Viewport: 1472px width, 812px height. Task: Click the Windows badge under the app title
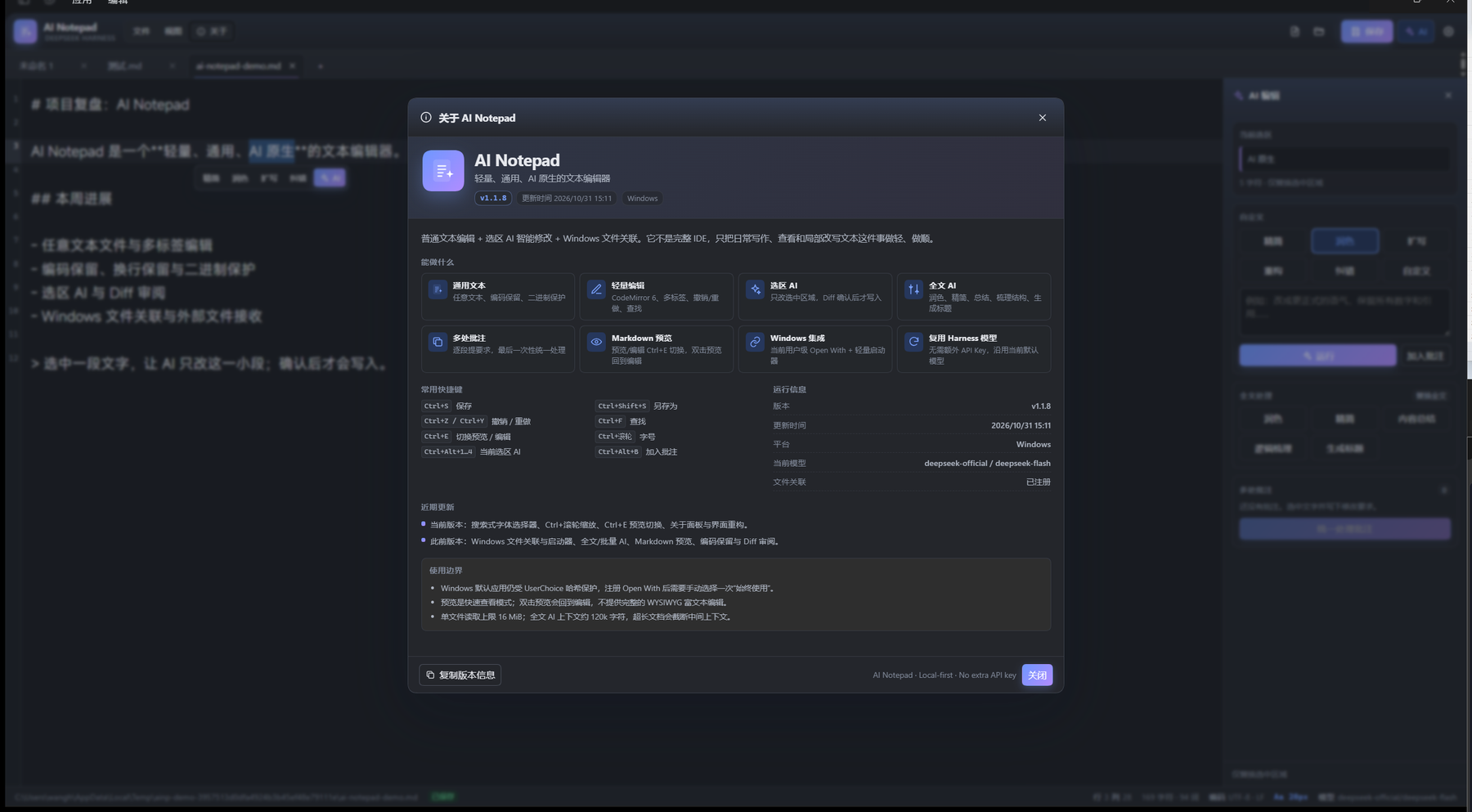pos(642,198)
